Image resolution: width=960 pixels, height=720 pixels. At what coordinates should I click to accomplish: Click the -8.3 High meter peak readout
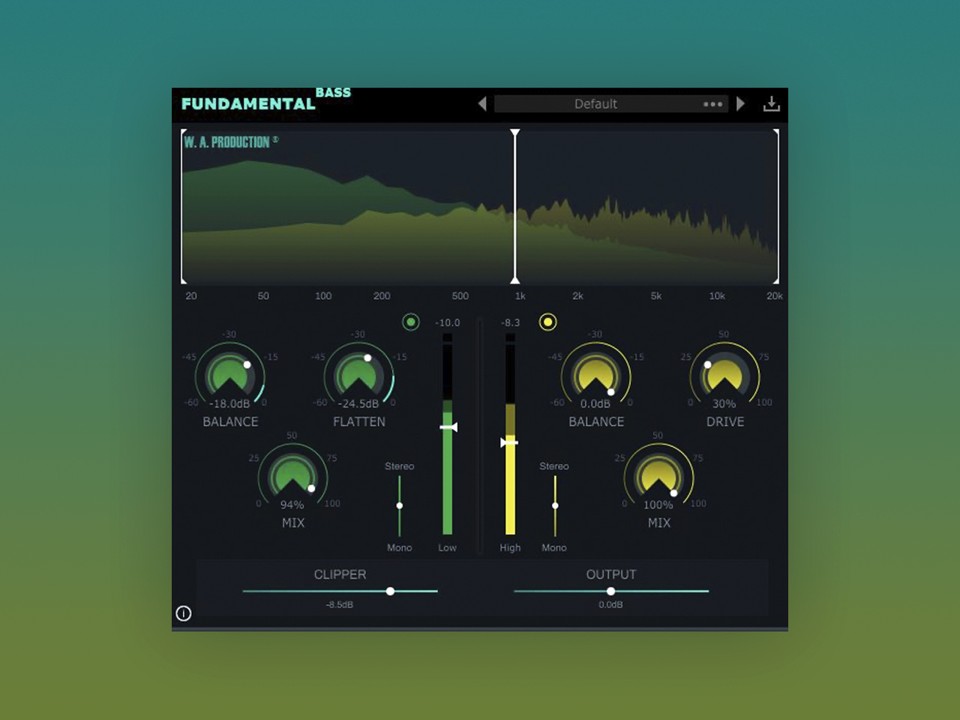point(510,322)
